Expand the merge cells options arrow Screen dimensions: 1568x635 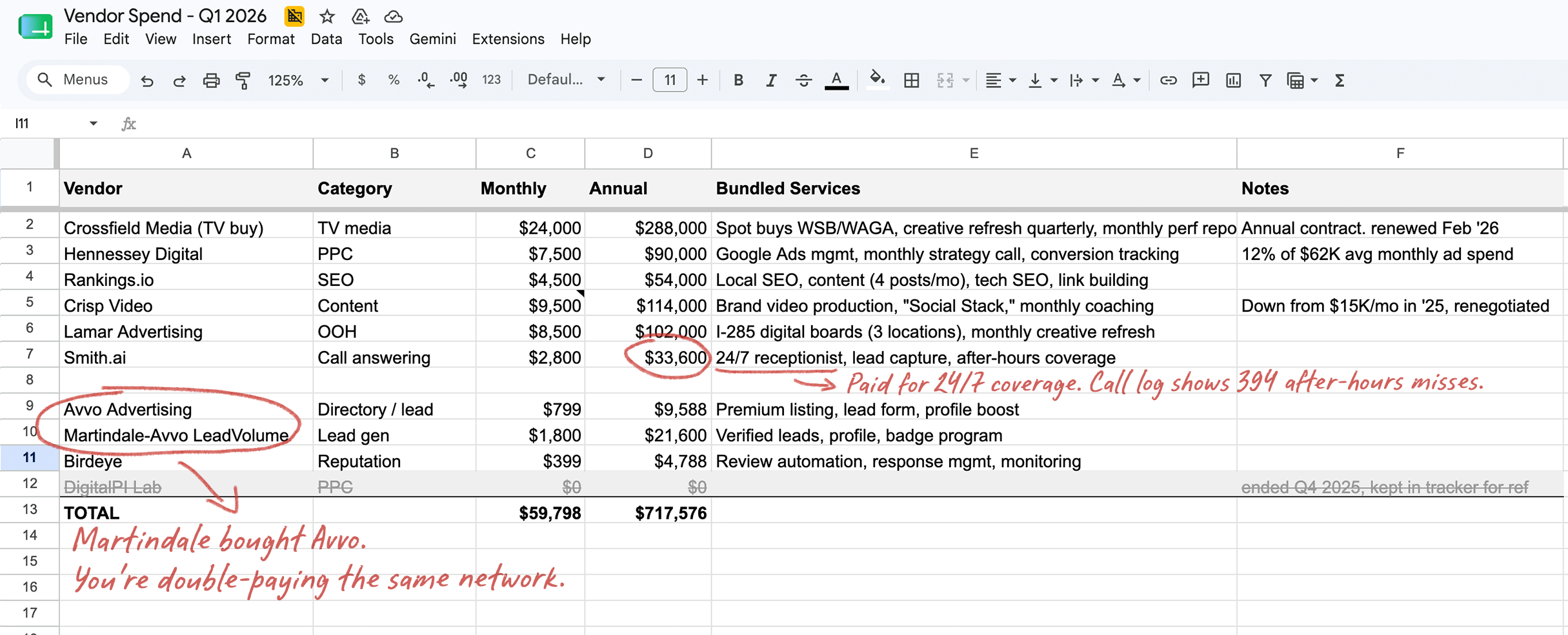pyautogui.click(x=966, y=80)
